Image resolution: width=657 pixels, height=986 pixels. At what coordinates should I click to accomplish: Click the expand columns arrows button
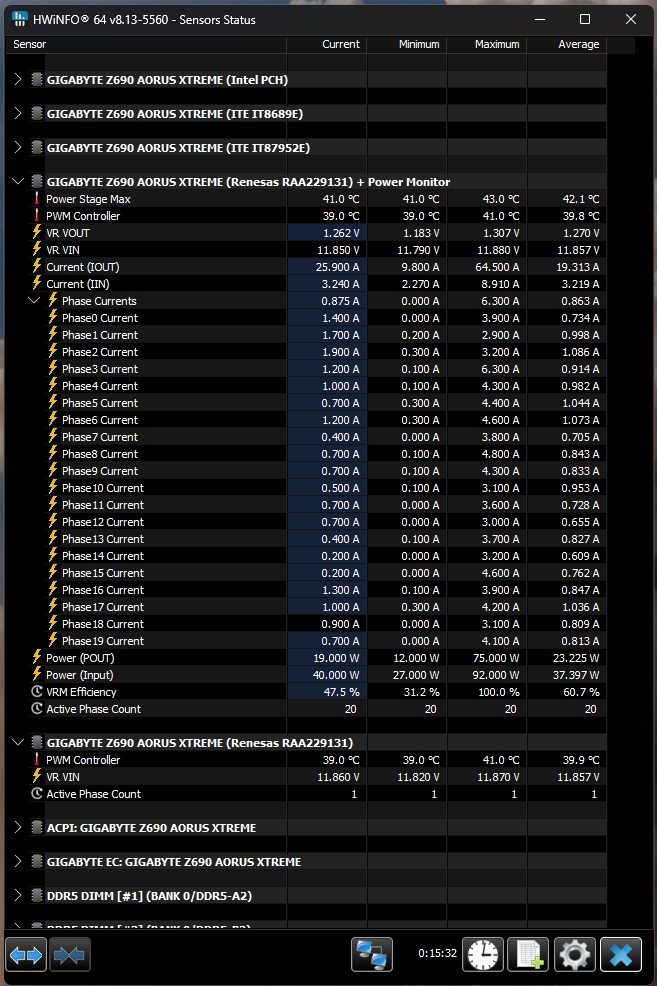pyautogui.click(x=26, y=955)
